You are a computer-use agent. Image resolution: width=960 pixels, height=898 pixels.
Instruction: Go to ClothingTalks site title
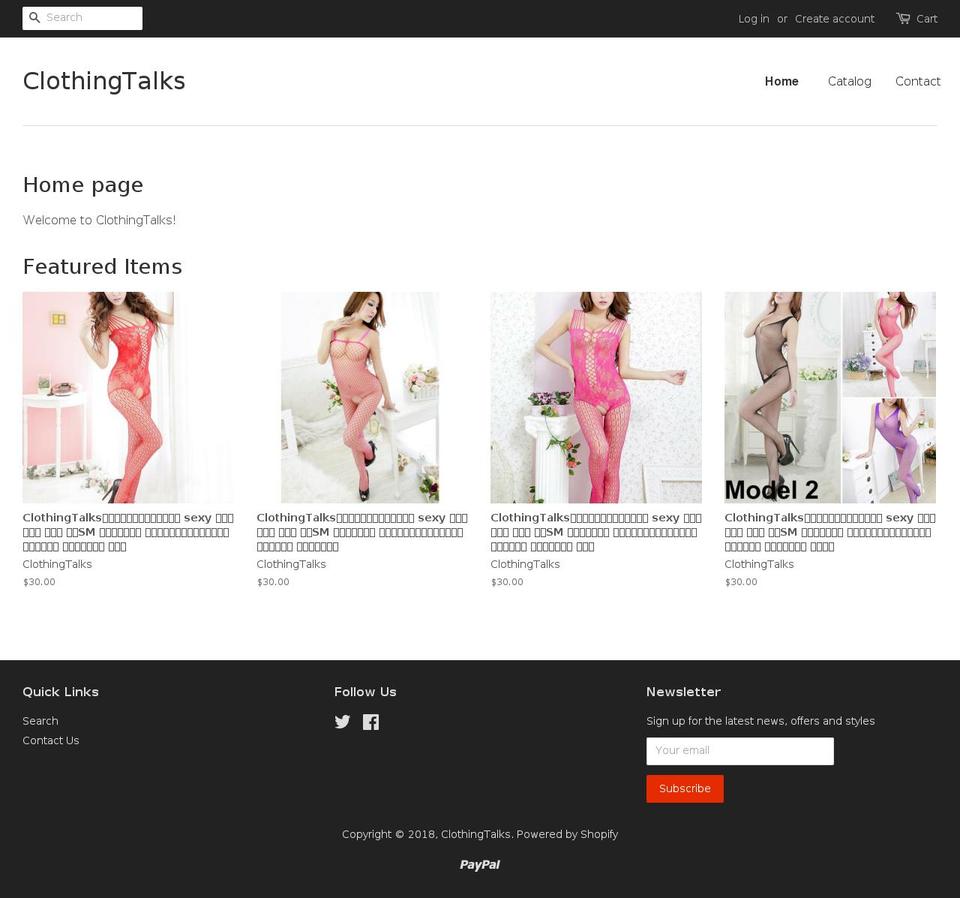[104, 81]
